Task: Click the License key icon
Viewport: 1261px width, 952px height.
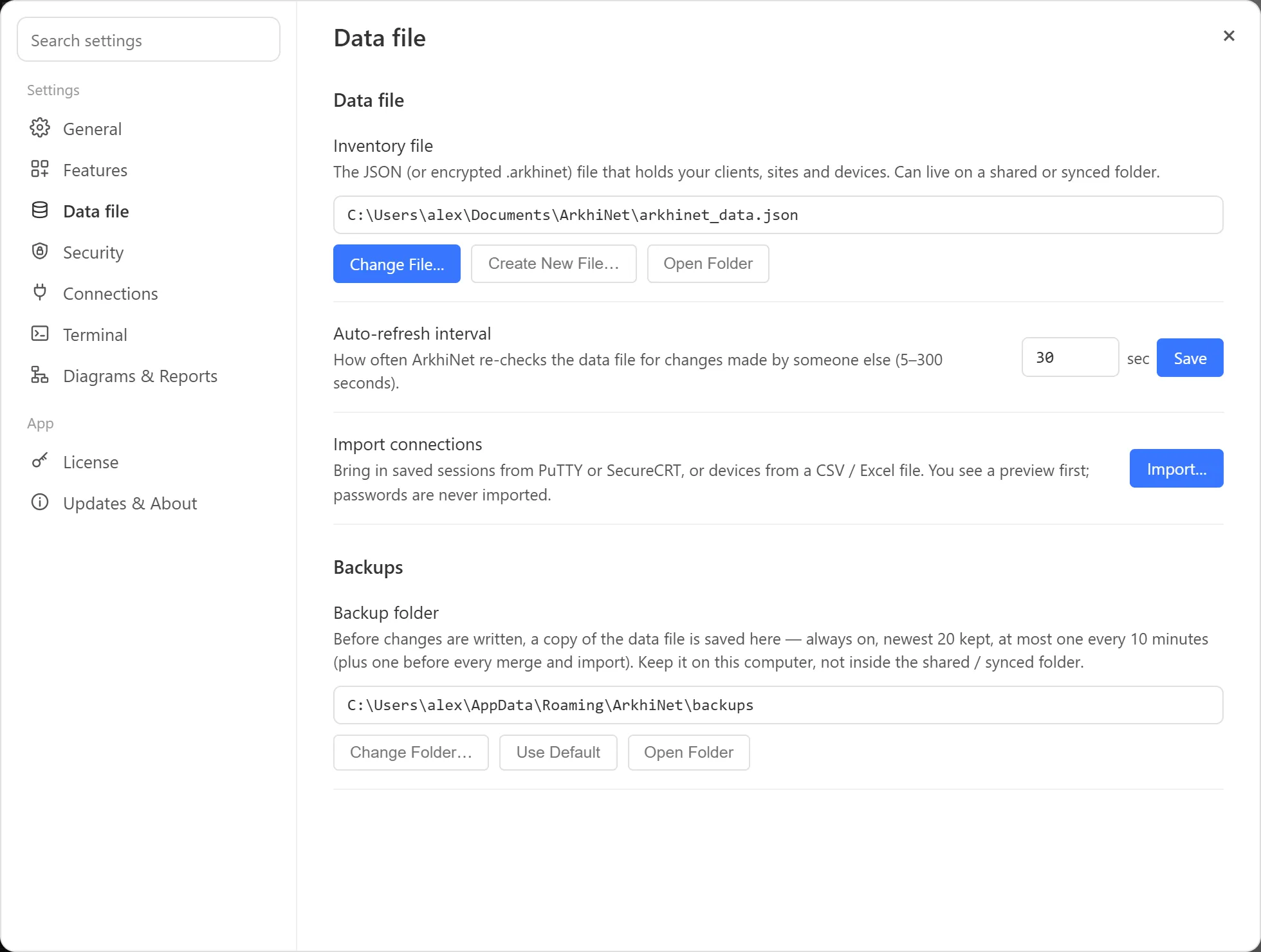Action: [x=40, y=461]
